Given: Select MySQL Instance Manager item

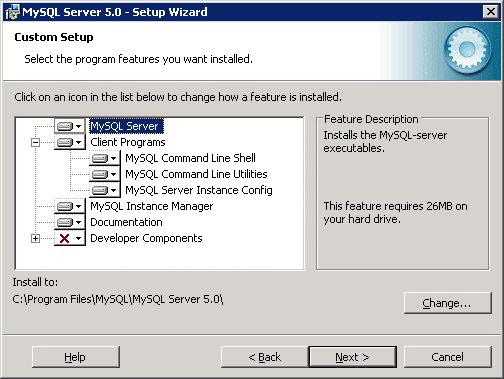Looking at the screenshot, I should pyautogui.click(x=152, y=206).
